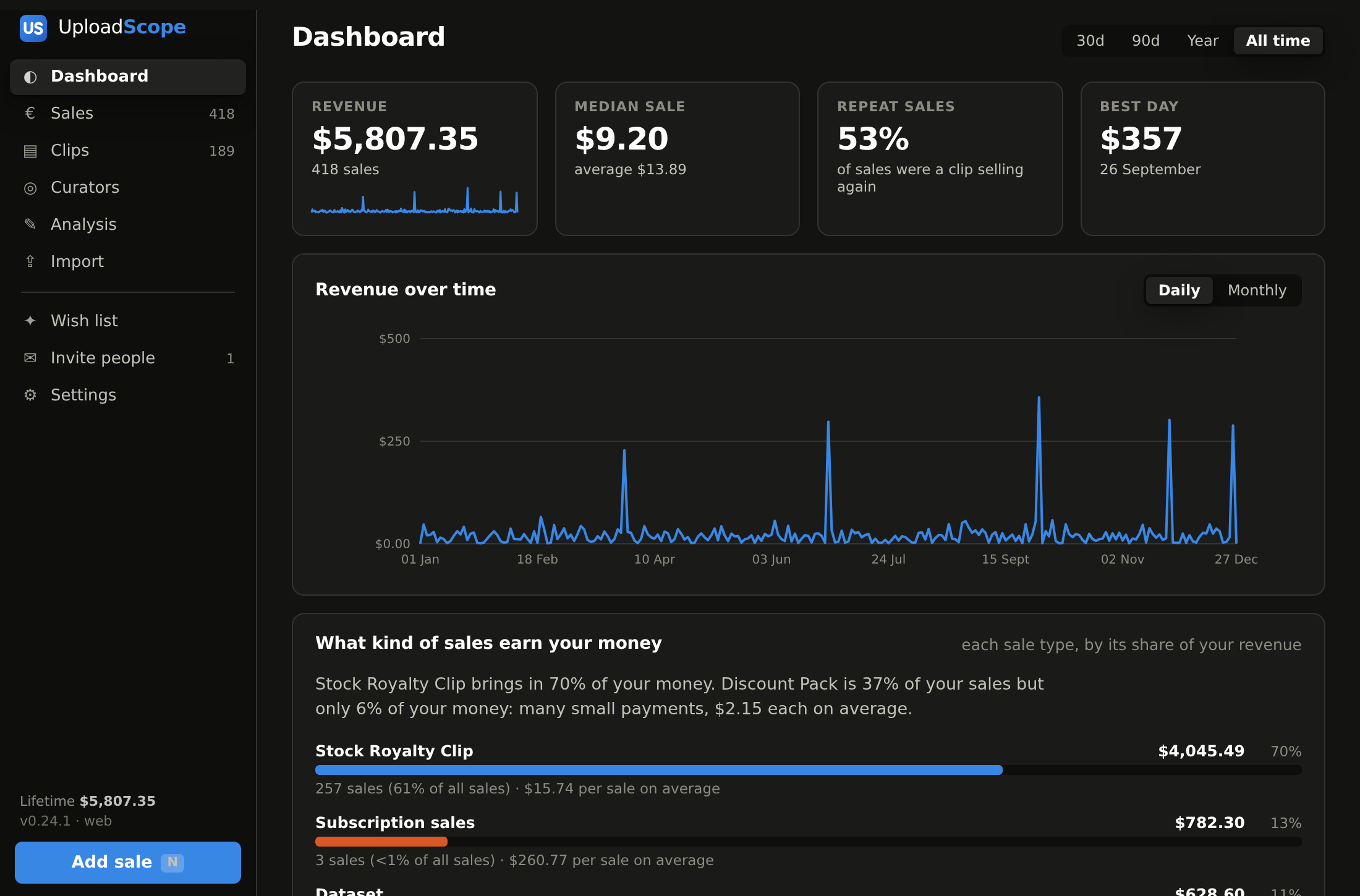Click the euro icon beside Sales
This screenshot has width=1360, height=896.
click(30, 113)
